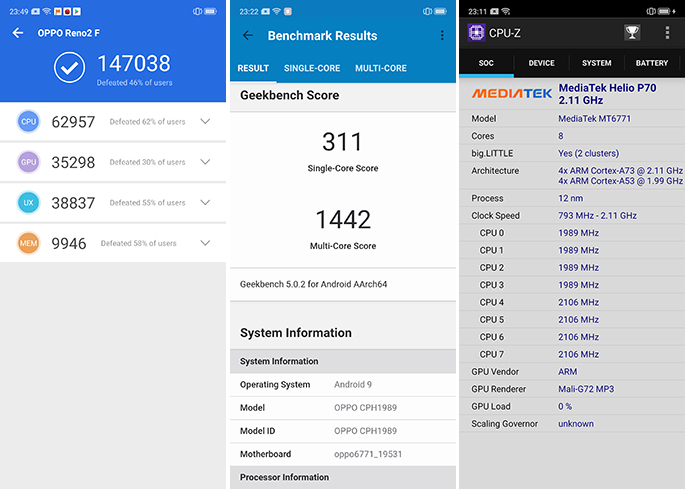685x489 pixels.
Task: Tap the teal UX score icon
Action: pos(28,202)
